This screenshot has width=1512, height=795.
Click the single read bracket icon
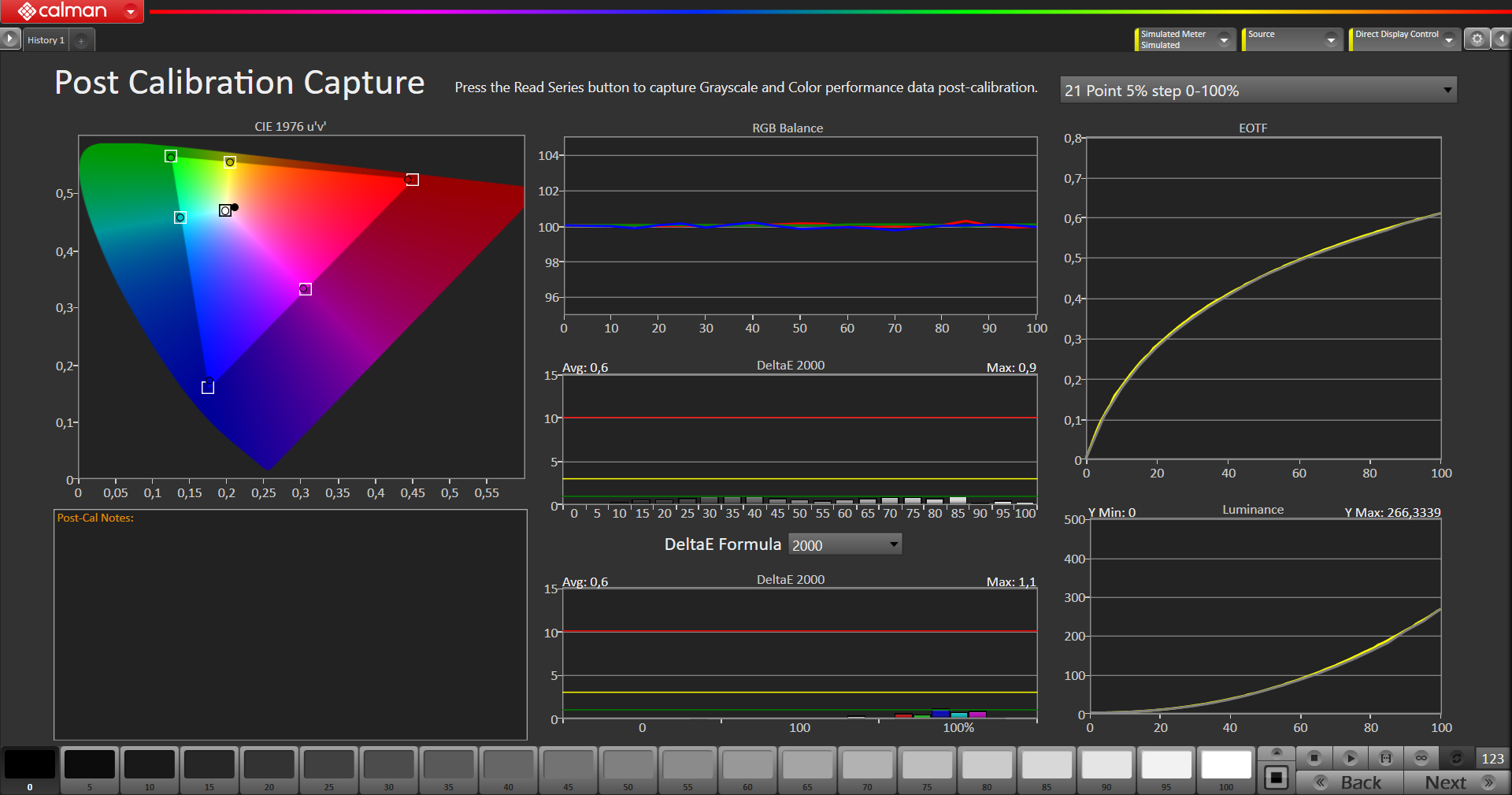(x=1385, y=758)
